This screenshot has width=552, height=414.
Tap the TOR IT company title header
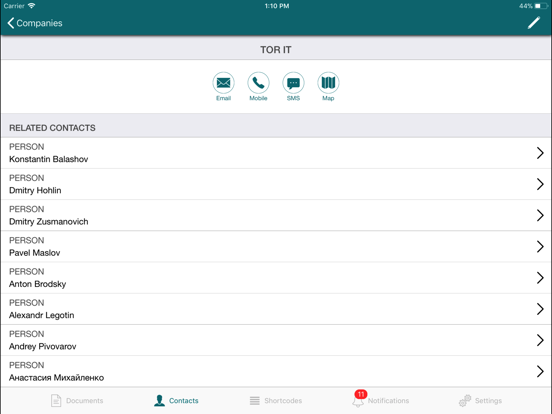pos(276,50)
